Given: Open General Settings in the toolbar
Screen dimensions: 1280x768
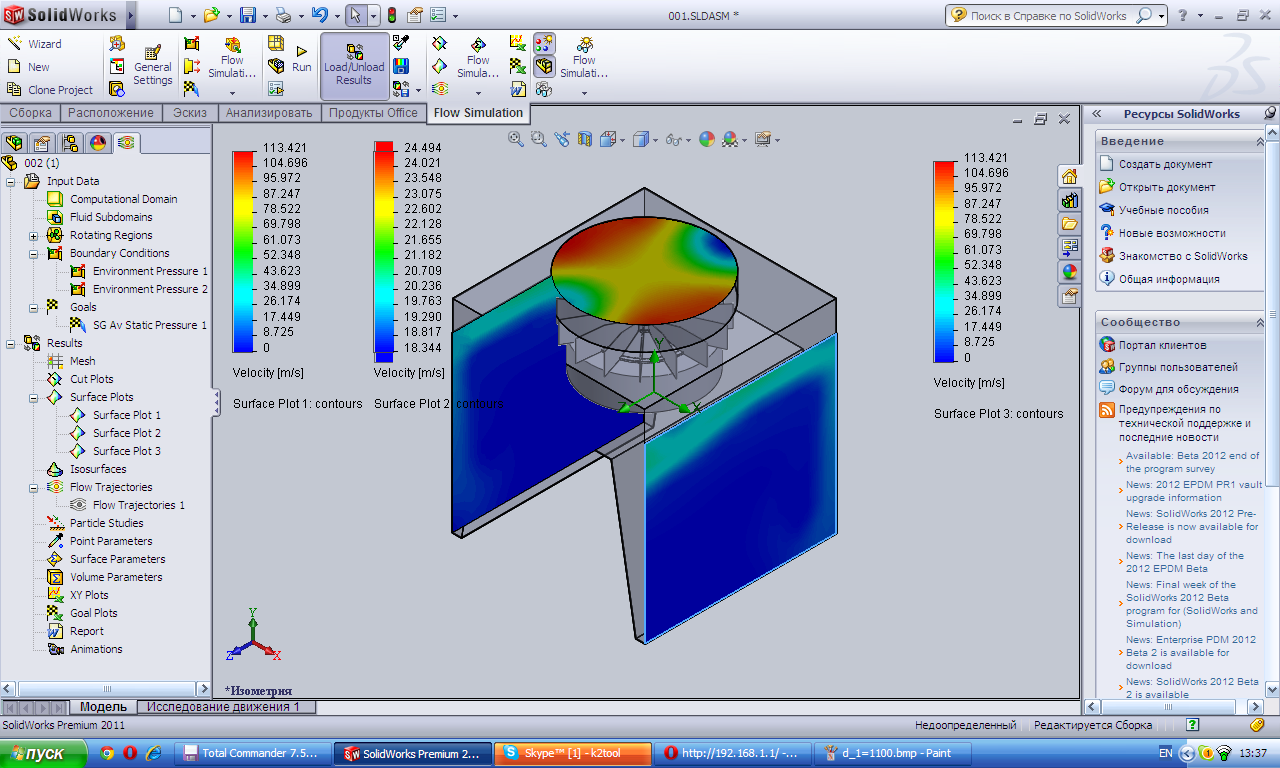Looking at the screenshot, I should click(153, 65).
